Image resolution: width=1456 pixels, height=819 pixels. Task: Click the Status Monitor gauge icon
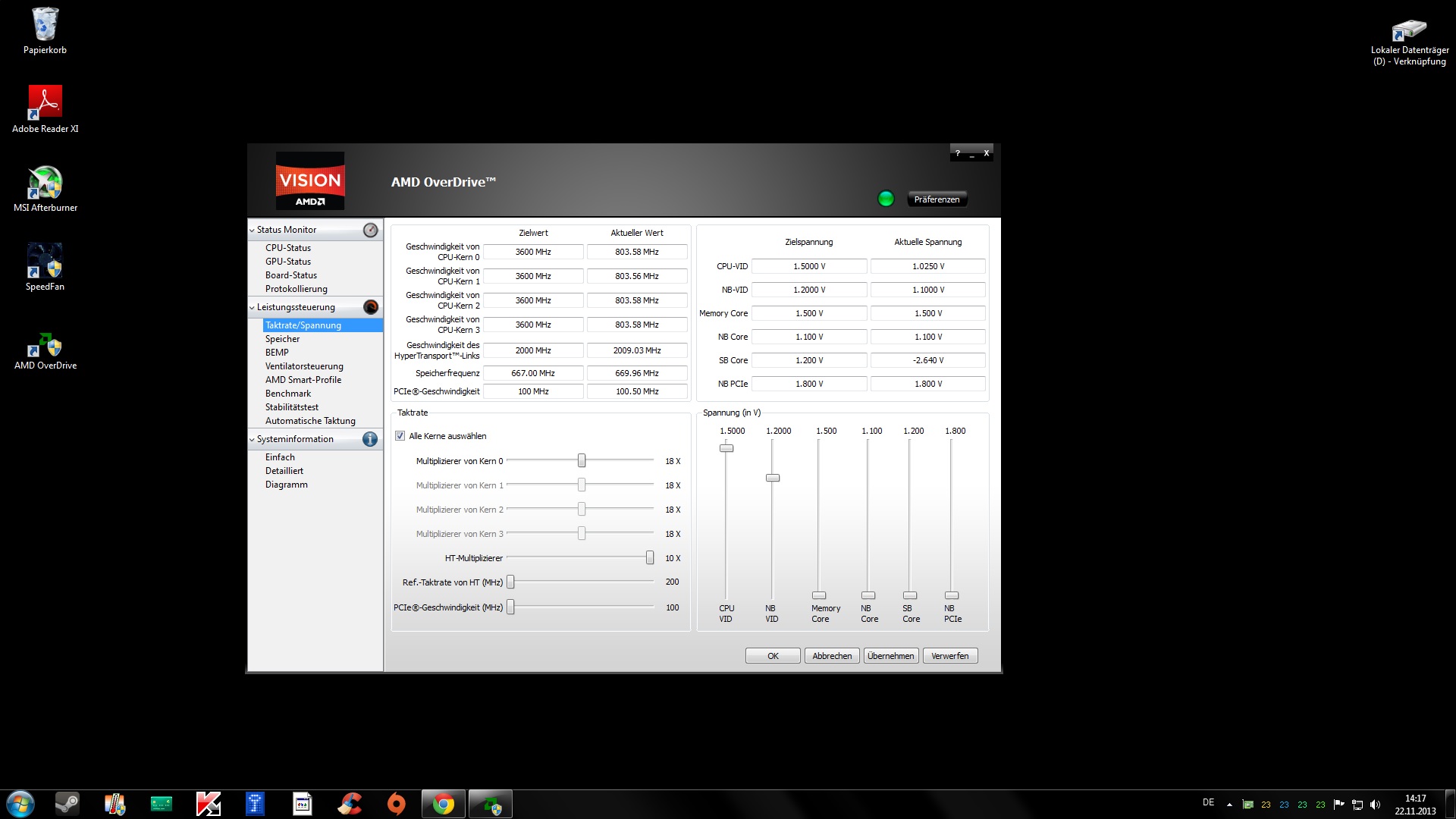pyautogui.click(x=370, y=230)
